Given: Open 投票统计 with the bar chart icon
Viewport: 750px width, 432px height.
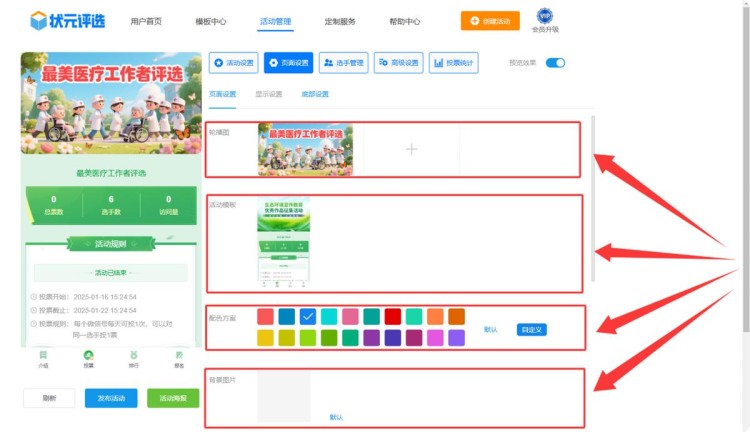Looking at the screenshot, I should 453,63.
